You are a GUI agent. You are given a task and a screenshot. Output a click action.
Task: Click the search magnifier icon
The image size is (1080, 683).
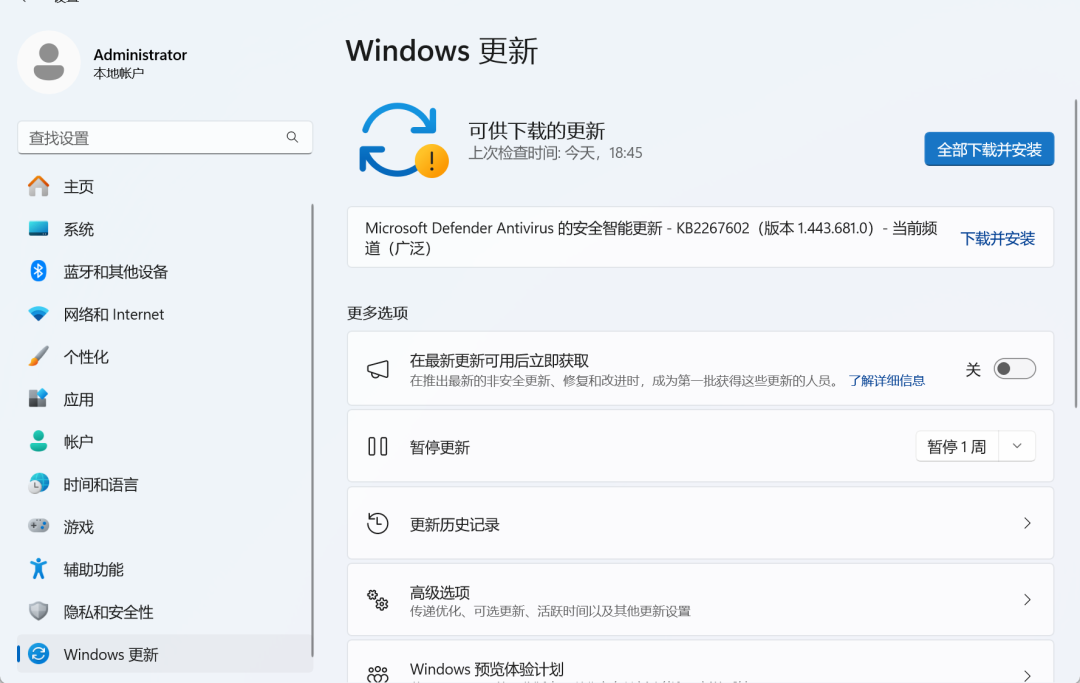coord(292,138)
